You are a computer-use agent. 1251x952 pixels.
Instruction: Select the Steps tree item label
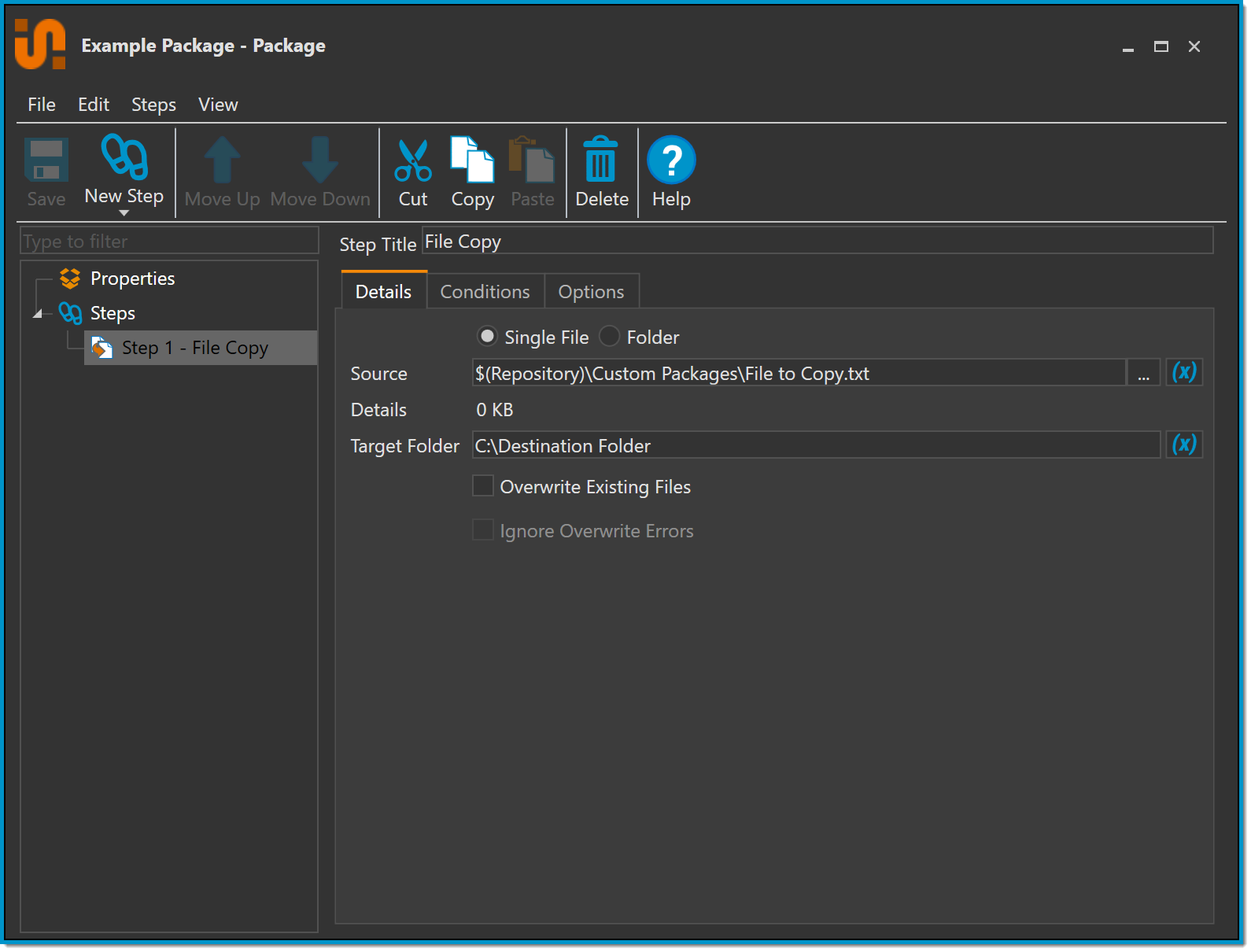click(113, 313)
